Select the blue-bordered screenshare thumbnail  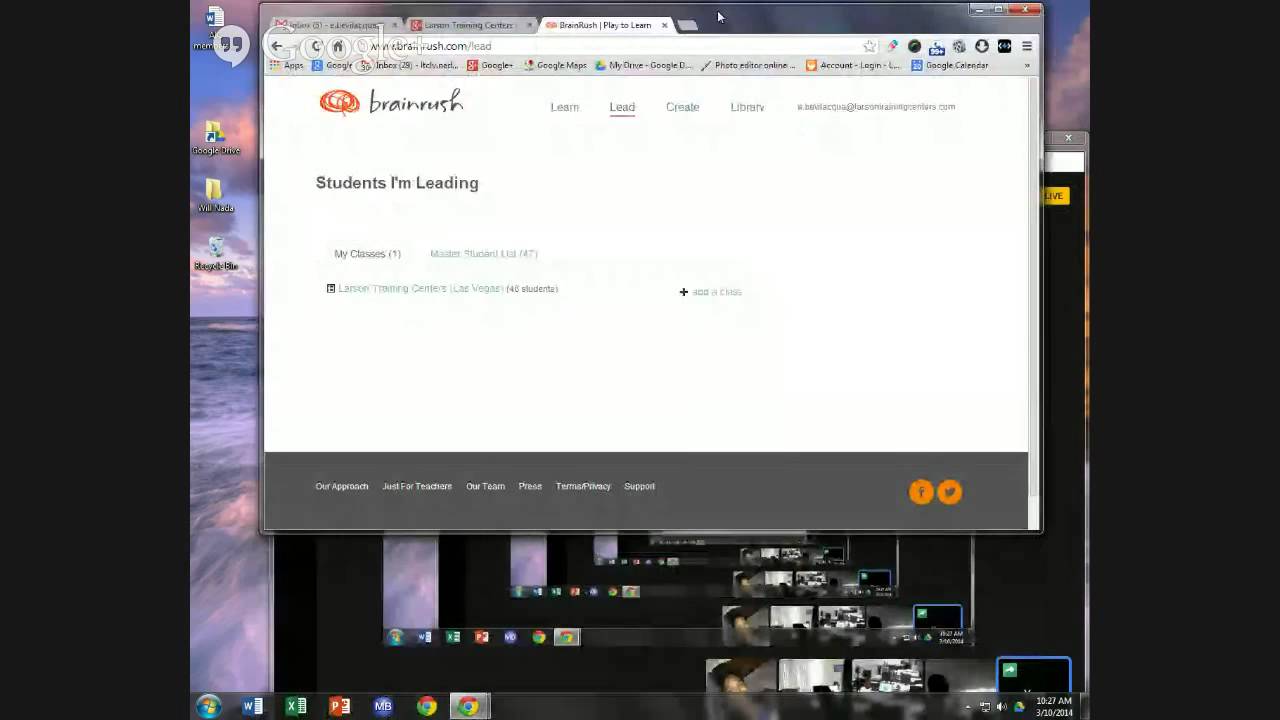tap(1033, 676)
